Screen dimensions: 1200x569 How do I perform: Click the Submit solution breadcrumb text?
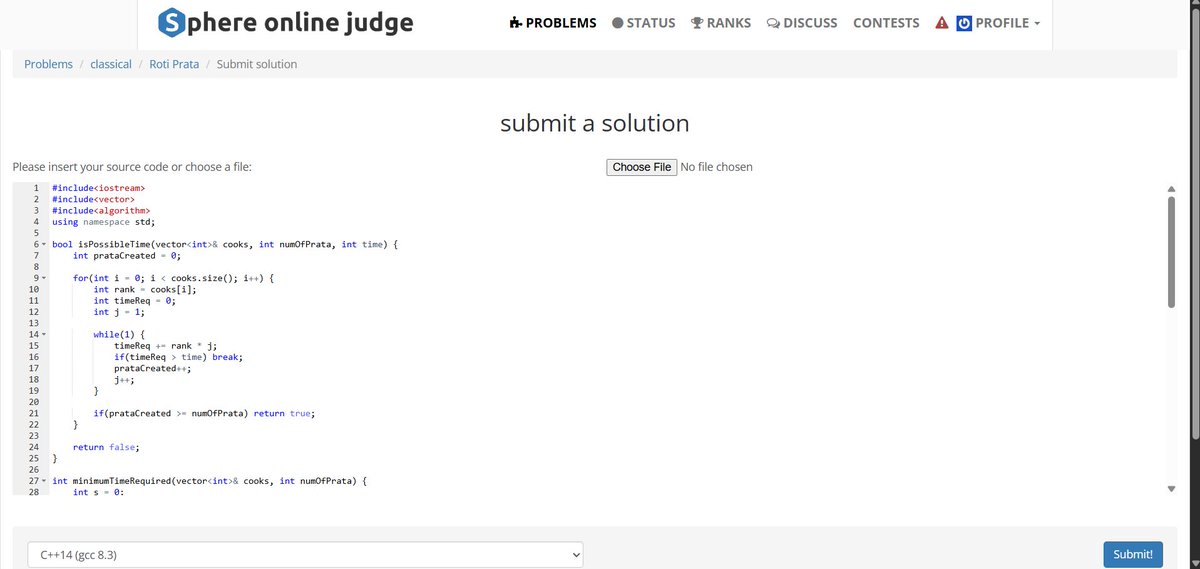click(256, 64)
